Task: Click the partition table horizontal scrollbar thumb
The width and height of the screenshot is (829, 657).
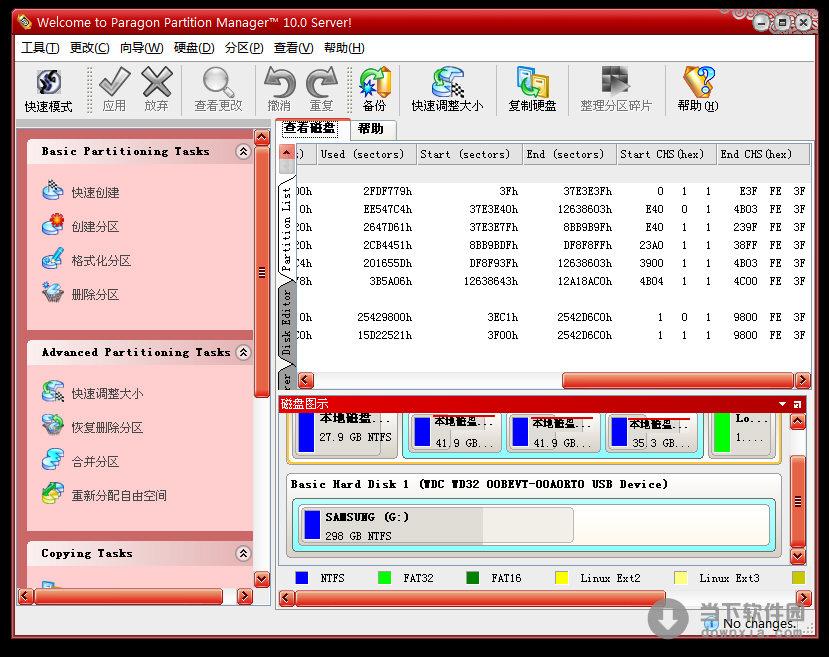Action: (678, 380)
